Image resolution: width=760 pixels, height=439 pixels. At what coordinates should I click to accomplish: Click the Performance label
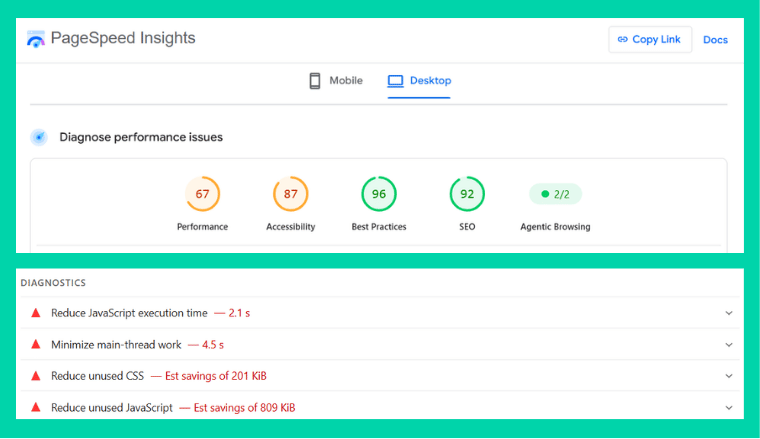tap(203, 227)
